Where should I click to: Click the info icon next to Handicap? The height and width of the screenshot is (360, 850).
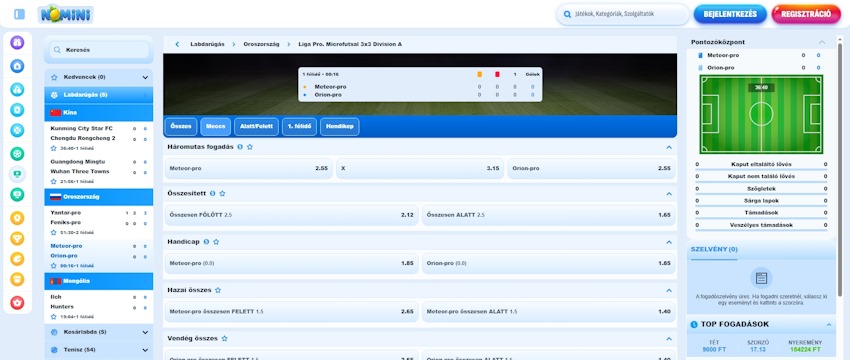pyautogui.click(x=207, y=242)
